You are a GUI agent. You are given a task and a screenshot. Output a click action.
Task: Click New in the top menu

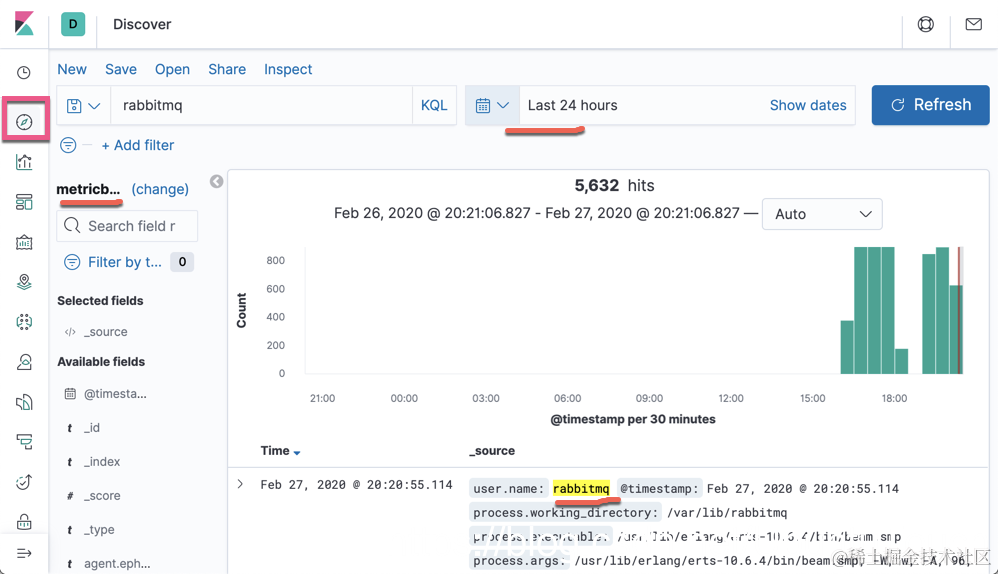tap(72, 69)
